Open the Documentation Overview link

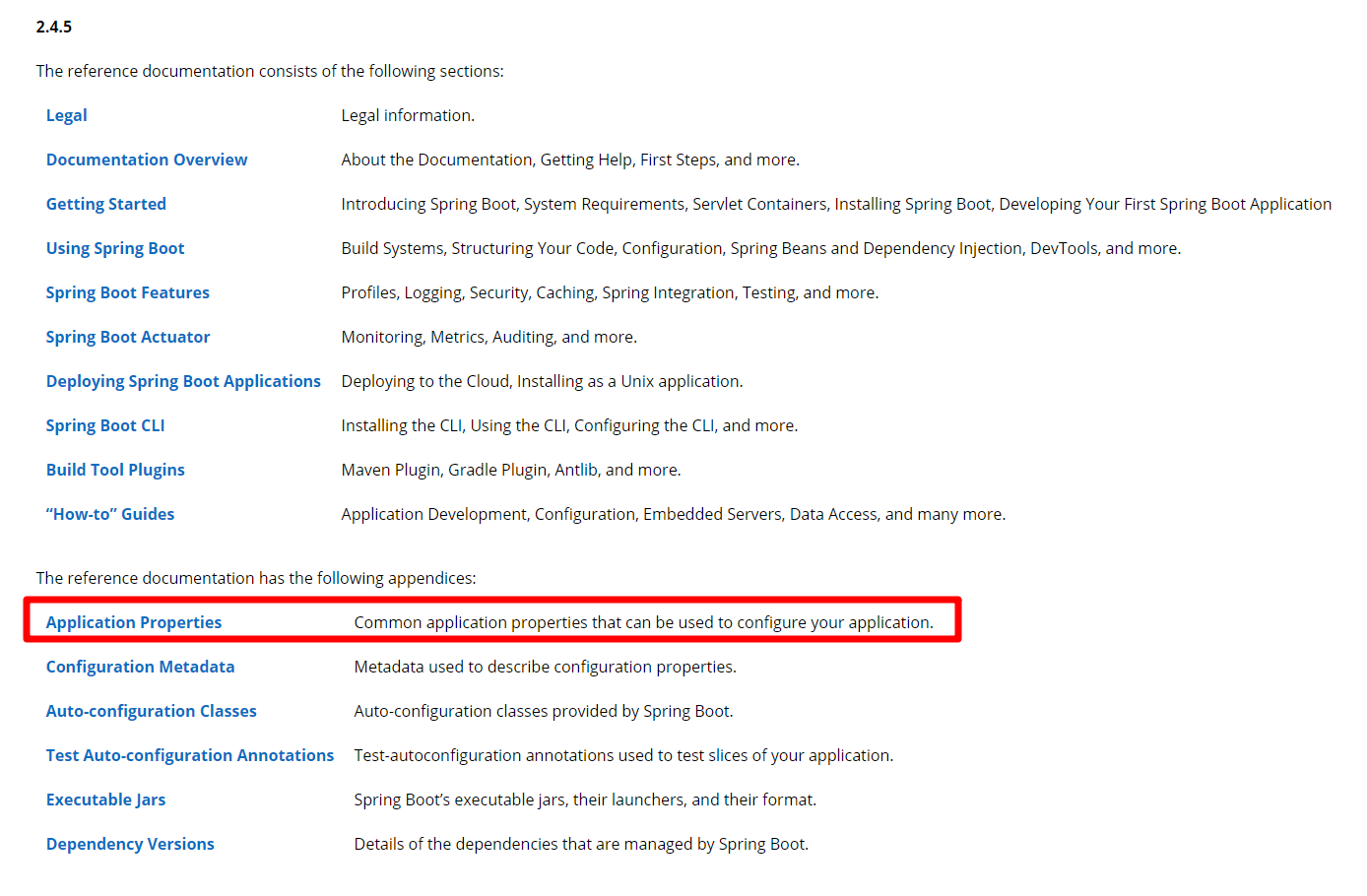tap(147, 160)
